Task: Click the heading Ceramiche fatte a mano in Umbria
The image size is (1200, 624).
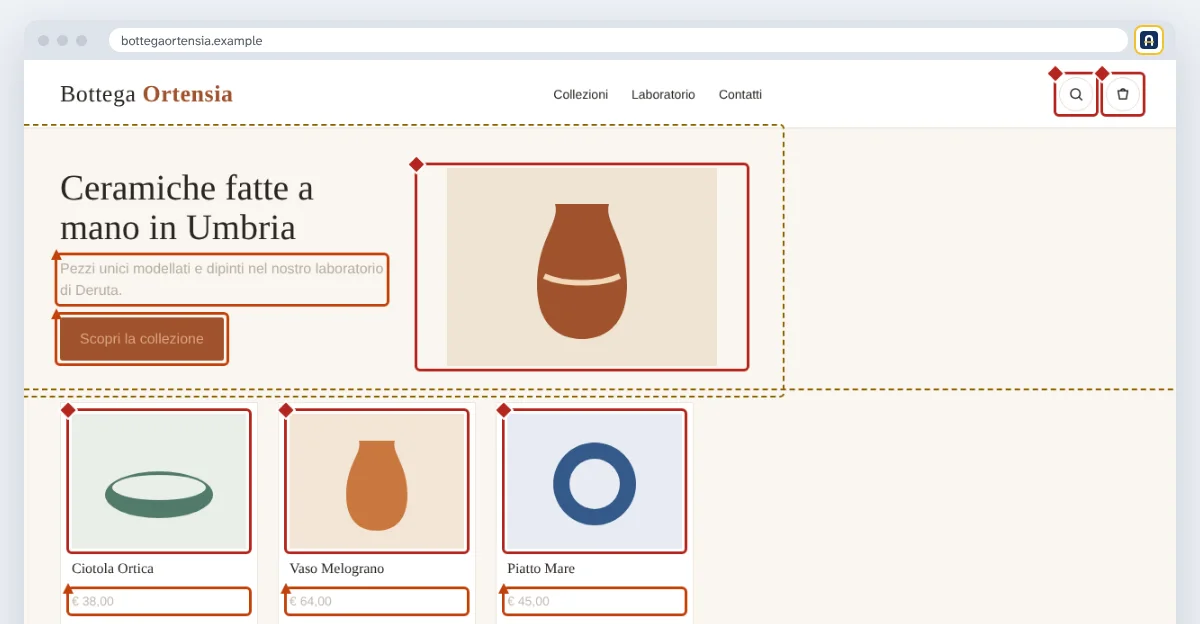Action: (x=187, y=207)
